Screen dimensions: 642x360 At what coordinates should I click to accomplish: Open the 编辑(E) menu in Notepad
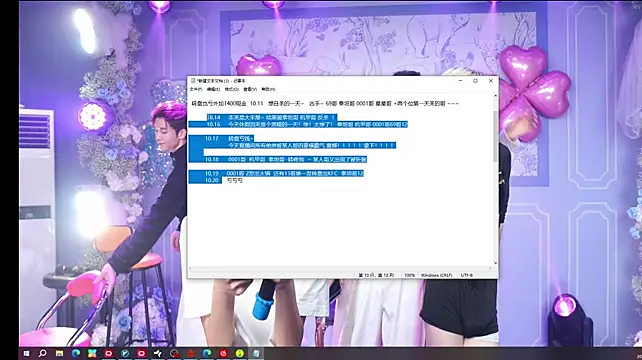click(x=213, y=89)
